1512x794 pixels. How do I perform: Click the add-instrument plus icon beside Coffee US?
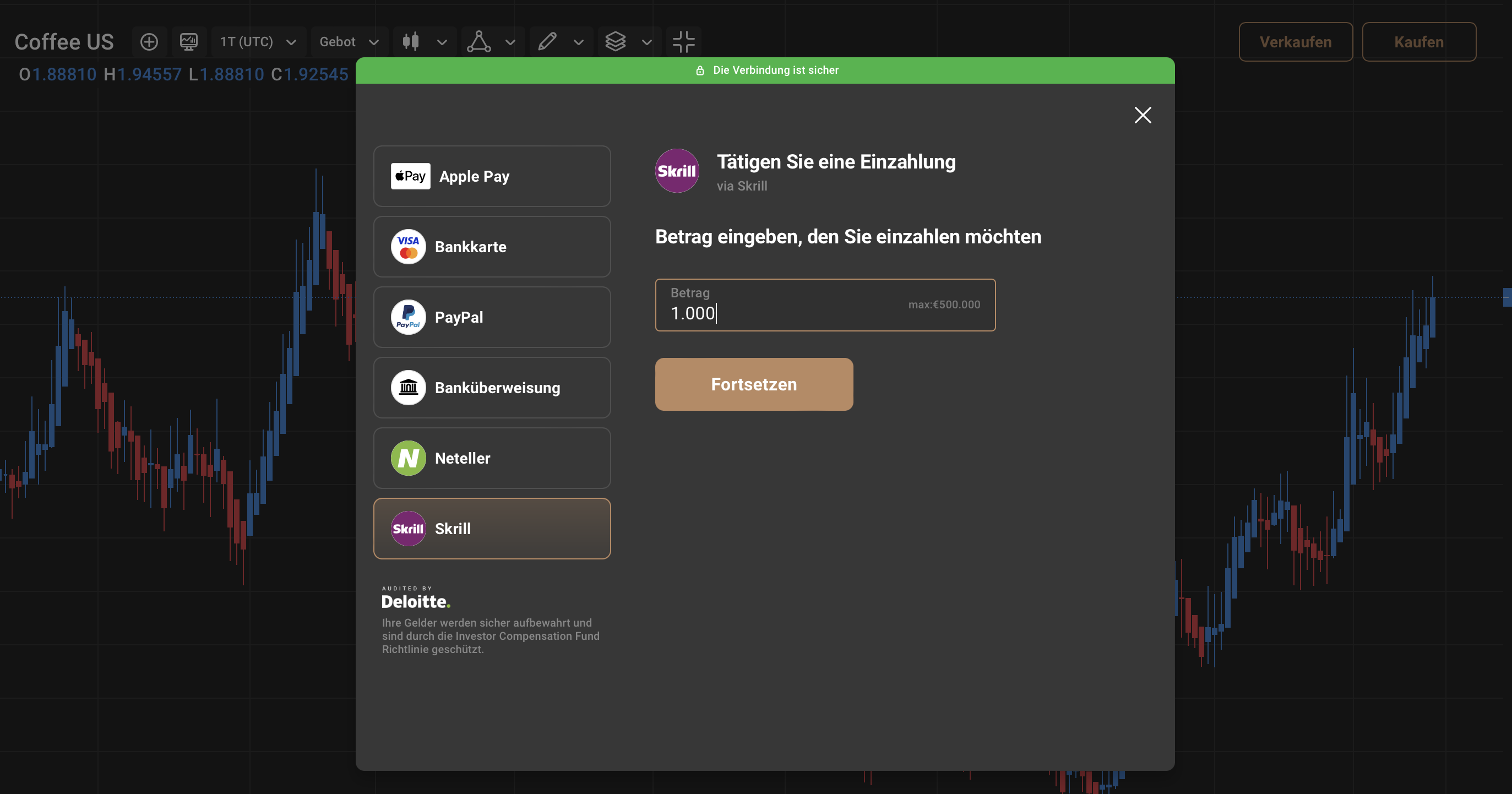coord(149,42)
